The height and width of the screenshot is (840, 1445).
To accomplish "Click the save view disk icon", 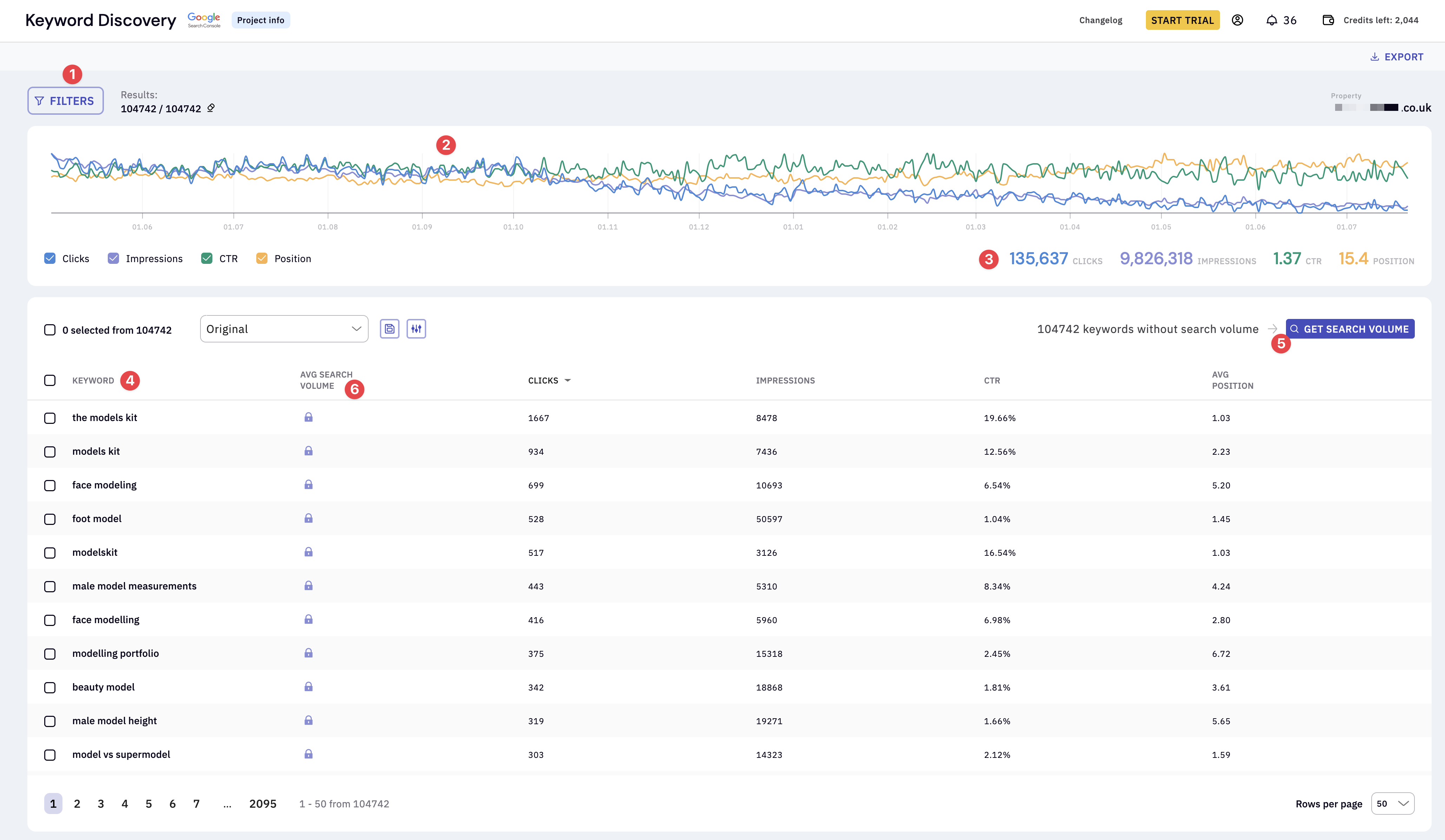I will pyautogui.click(x=389, y=329).
